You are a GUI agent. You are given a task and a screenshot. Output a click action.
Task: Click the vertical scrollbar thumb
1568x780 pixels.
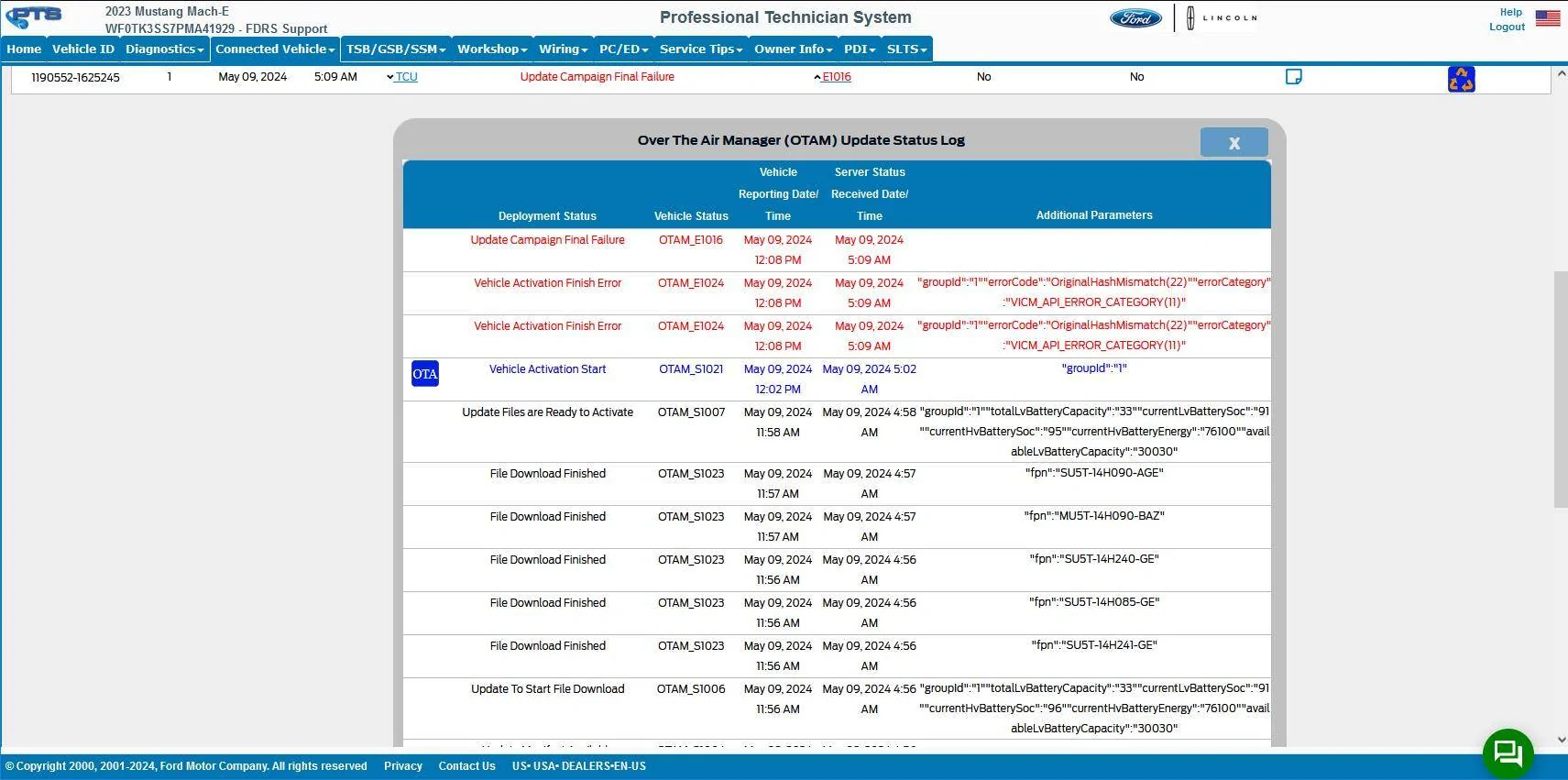point(1561,390)
